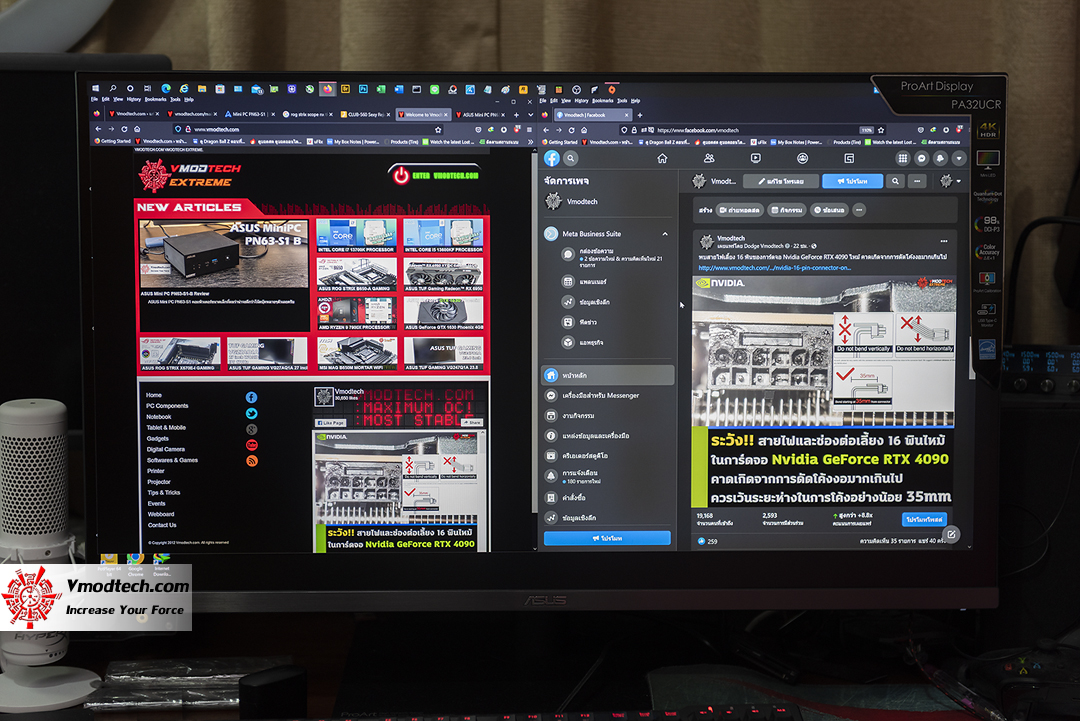Switch to 'CLUB-560 Sexy' browser tab
Screen dimensions: 1080x721
click(366, 114)
